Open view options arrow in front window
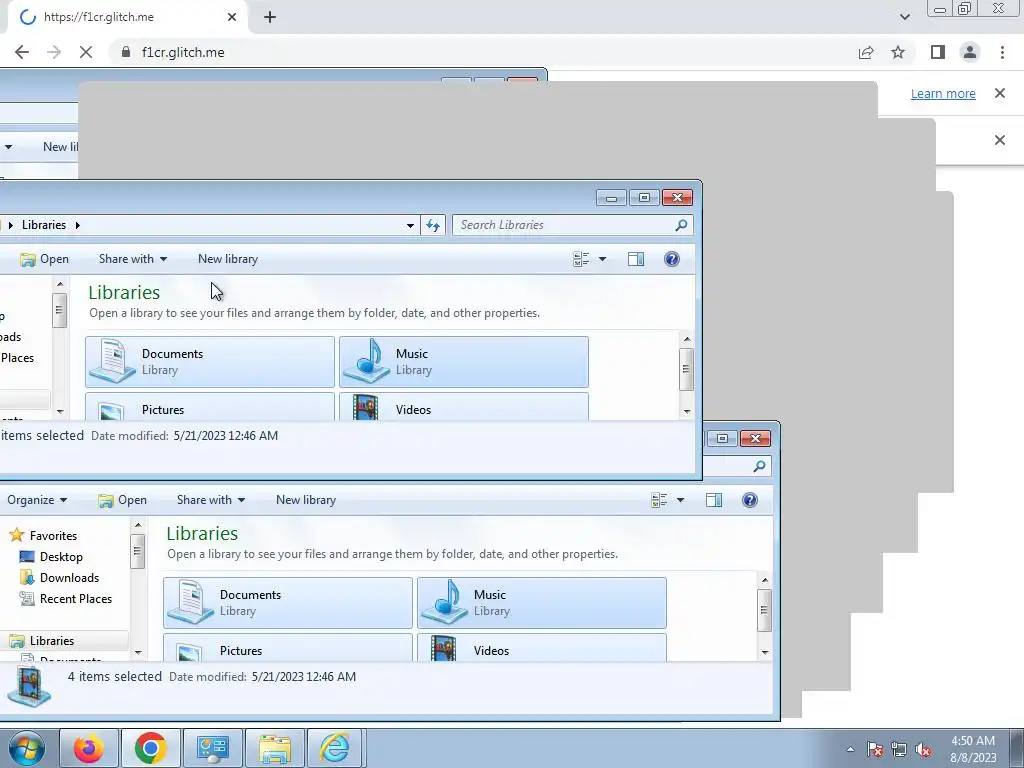The width and height of the screenshot is (1024, 768). pos(680,500)
